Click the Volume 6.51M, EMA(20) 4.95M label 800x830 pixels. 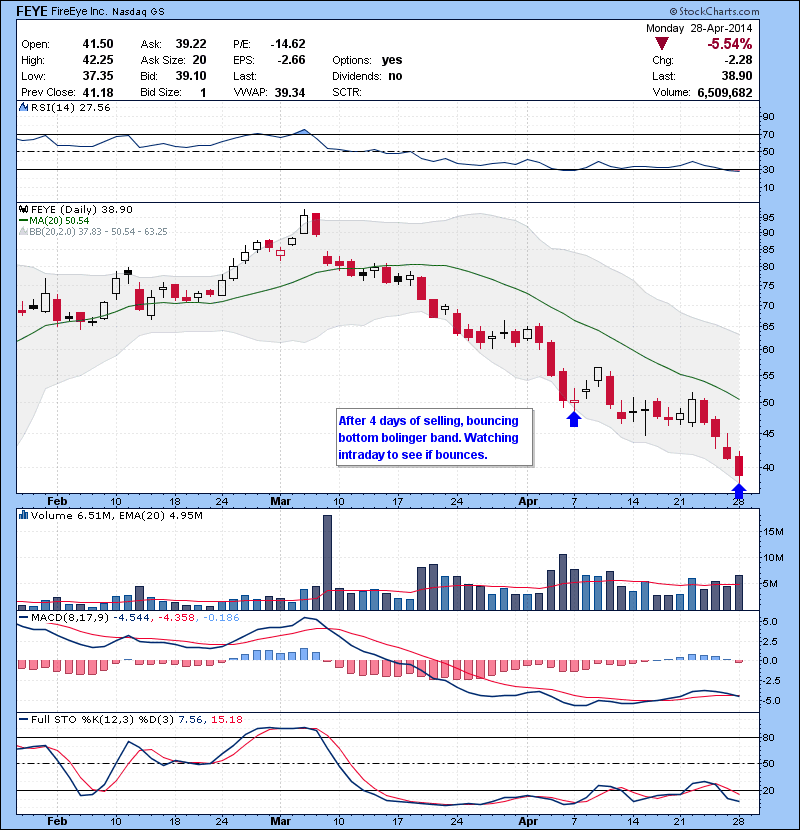pos(116,515)
